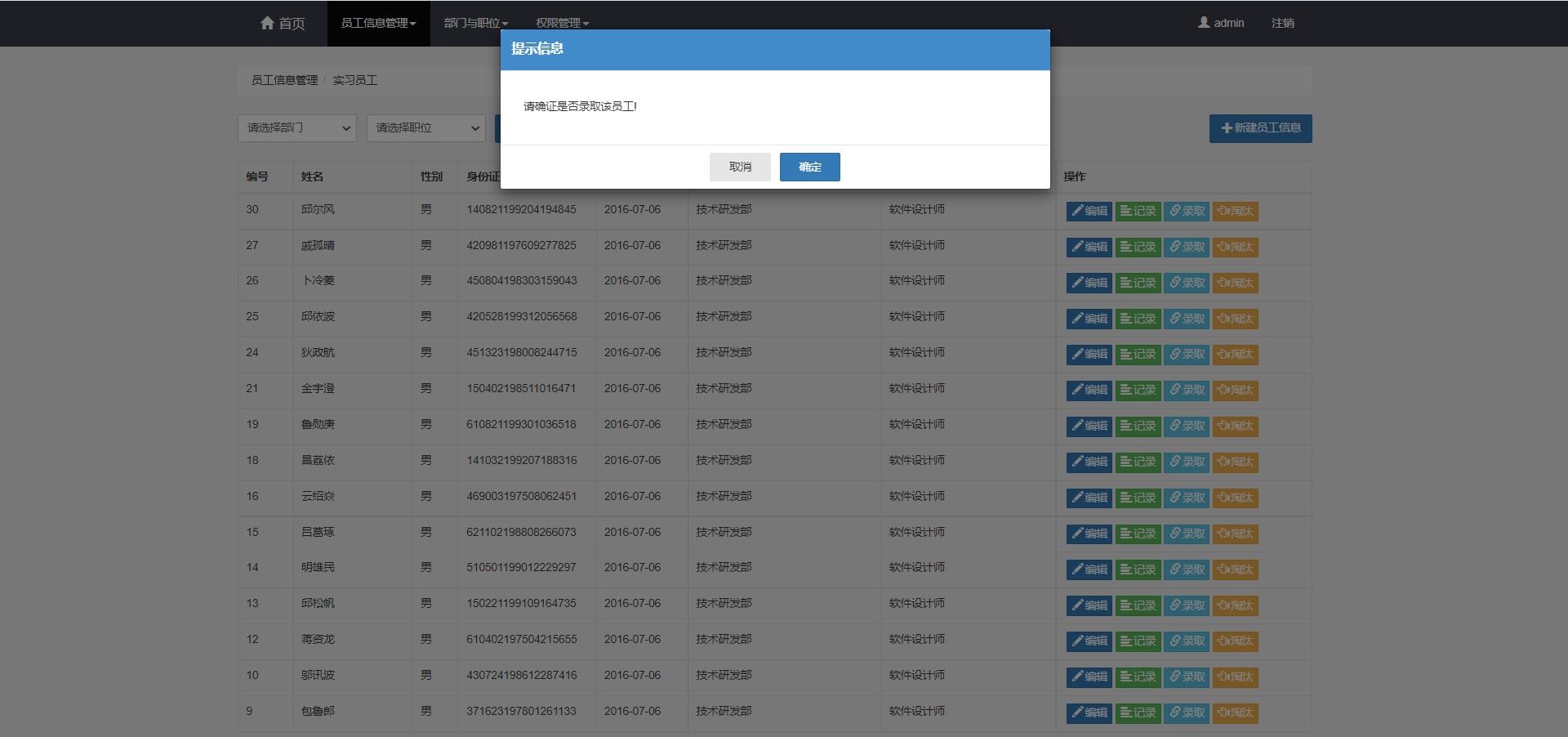Image resolution: width=1568 pixels, height=737 pixels.
Task: Click 淘汰 for employee number 21
Action: (x=1235, y=390)
